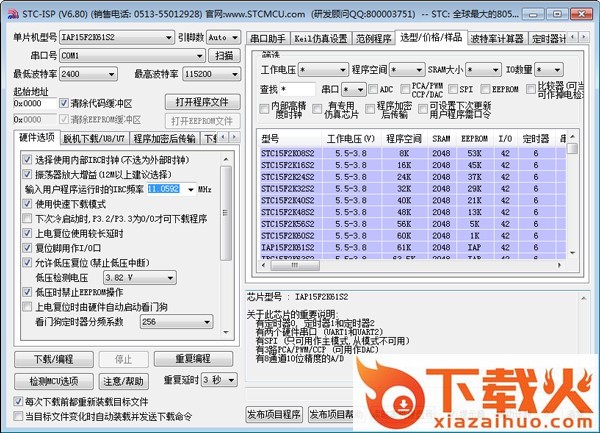Click the 扫描 scan button

[x=224, y=55]
